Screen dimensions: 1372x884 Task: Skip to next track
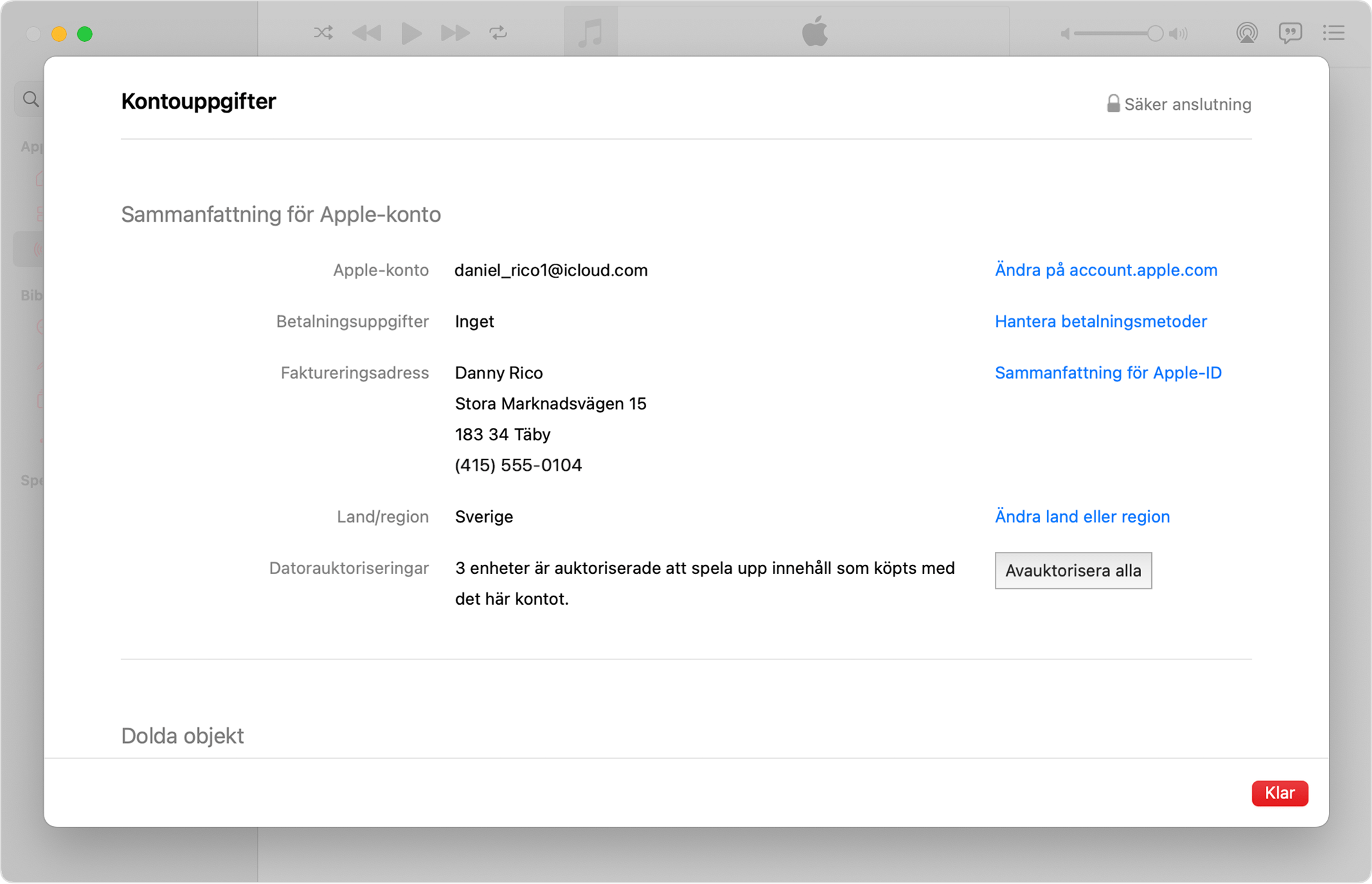click(x=455, y=33)
